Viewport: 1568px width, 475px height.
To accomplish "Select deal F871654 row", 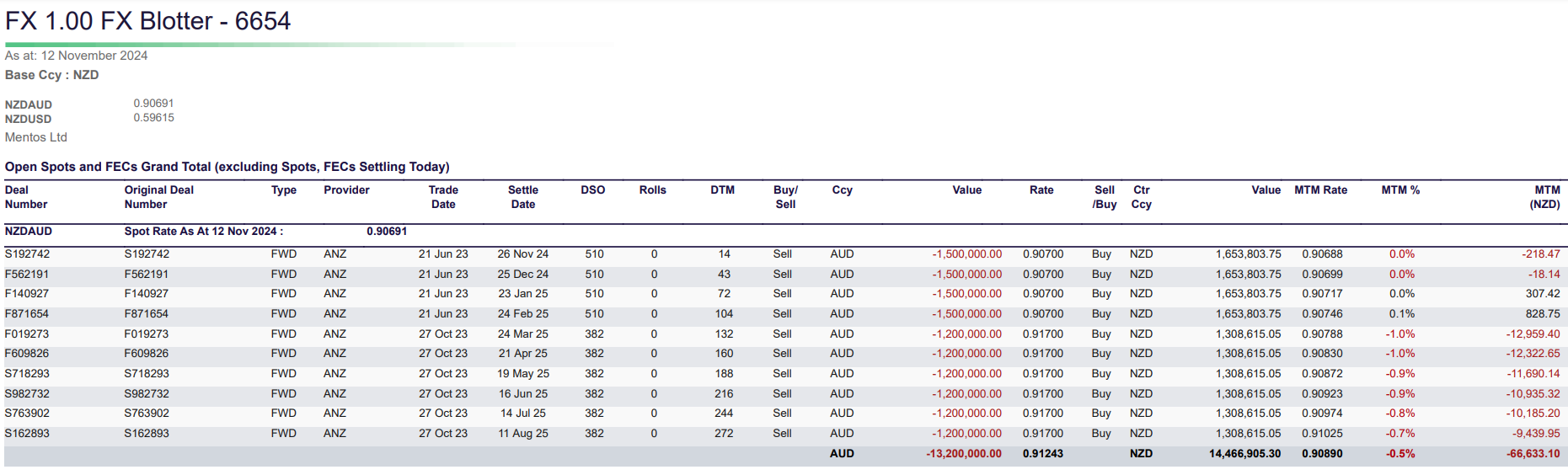I will (784, 314).
